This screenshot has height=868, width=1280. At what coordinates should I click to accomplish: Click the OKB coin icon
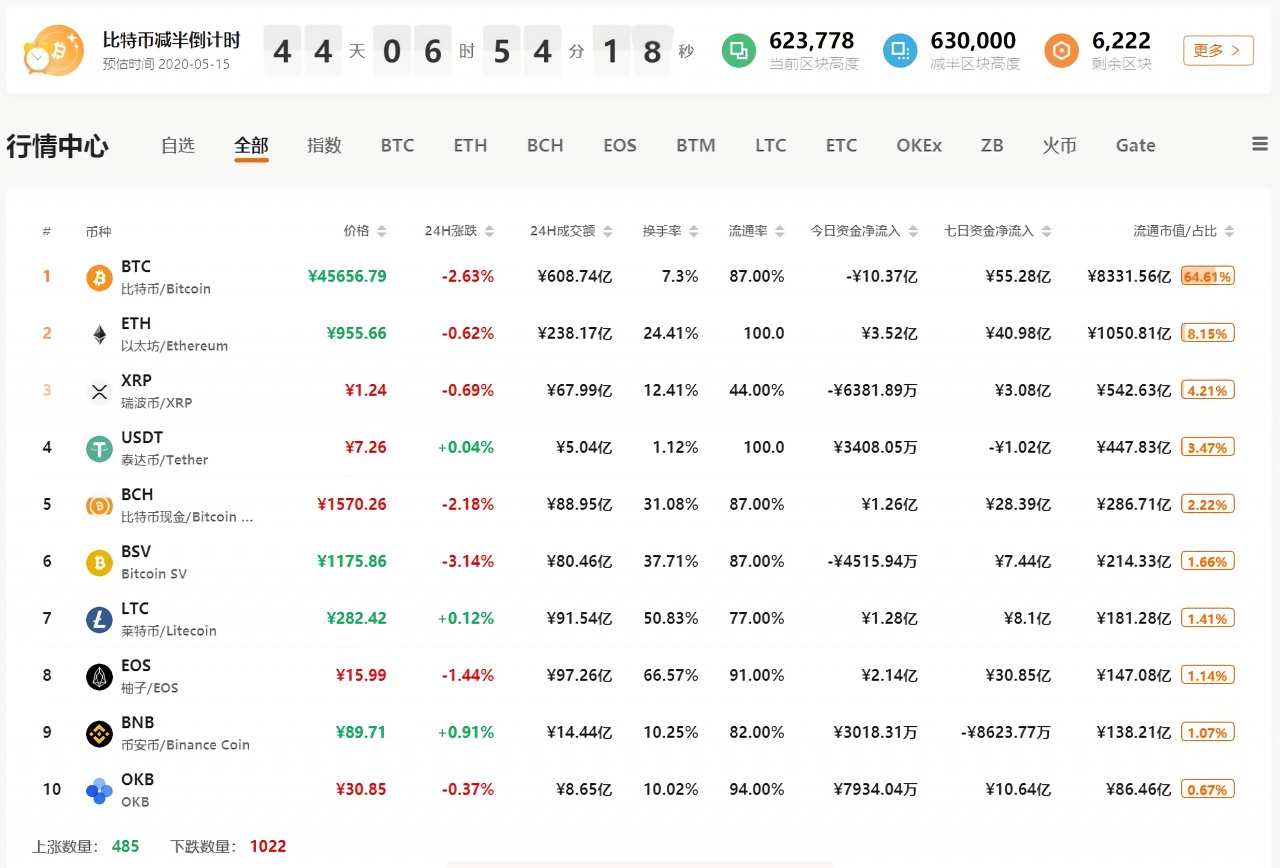tap(99, 790)
